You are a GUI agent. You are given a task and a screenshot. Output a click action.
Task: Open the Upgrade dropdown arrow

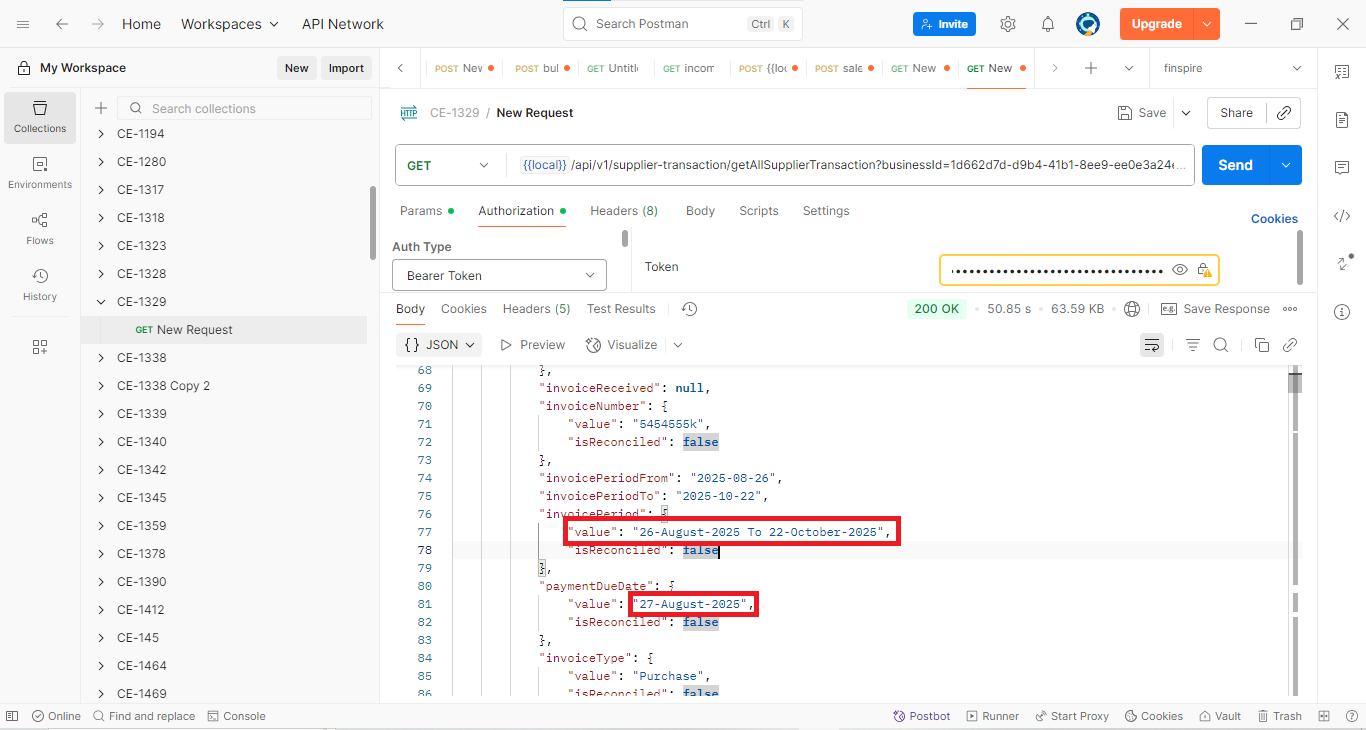tap(1208, 24)
